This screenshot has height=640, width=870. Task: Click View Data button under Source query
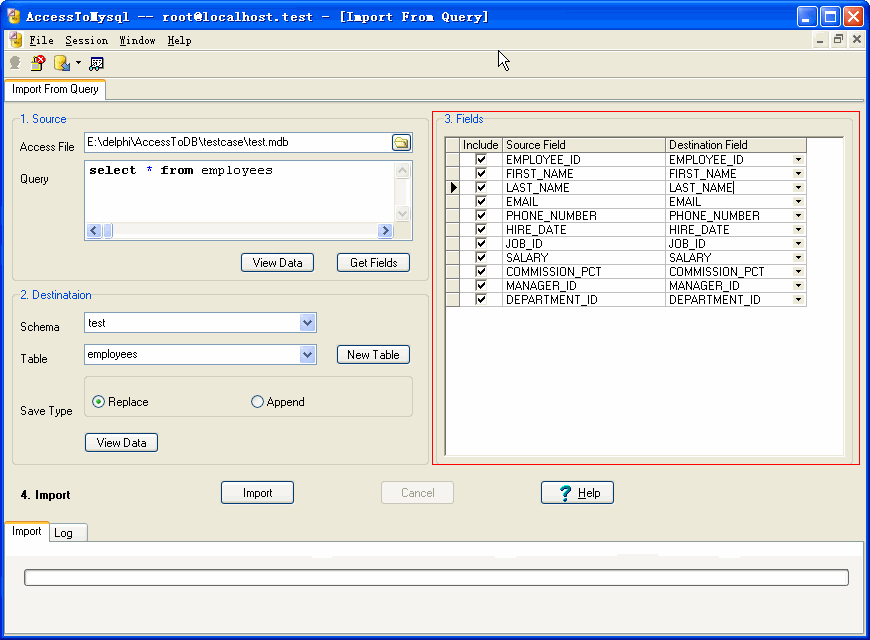point(277,263)
